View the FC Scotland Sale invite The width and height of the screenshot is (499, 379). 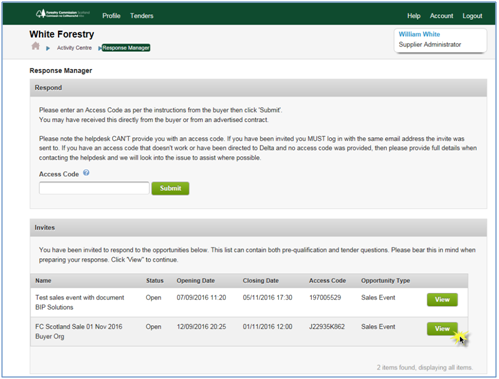pos(442,329)
